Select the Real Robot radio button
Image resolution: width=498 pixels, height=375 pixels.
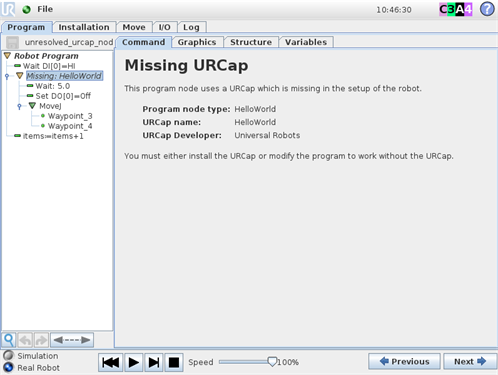click(8, 367)
